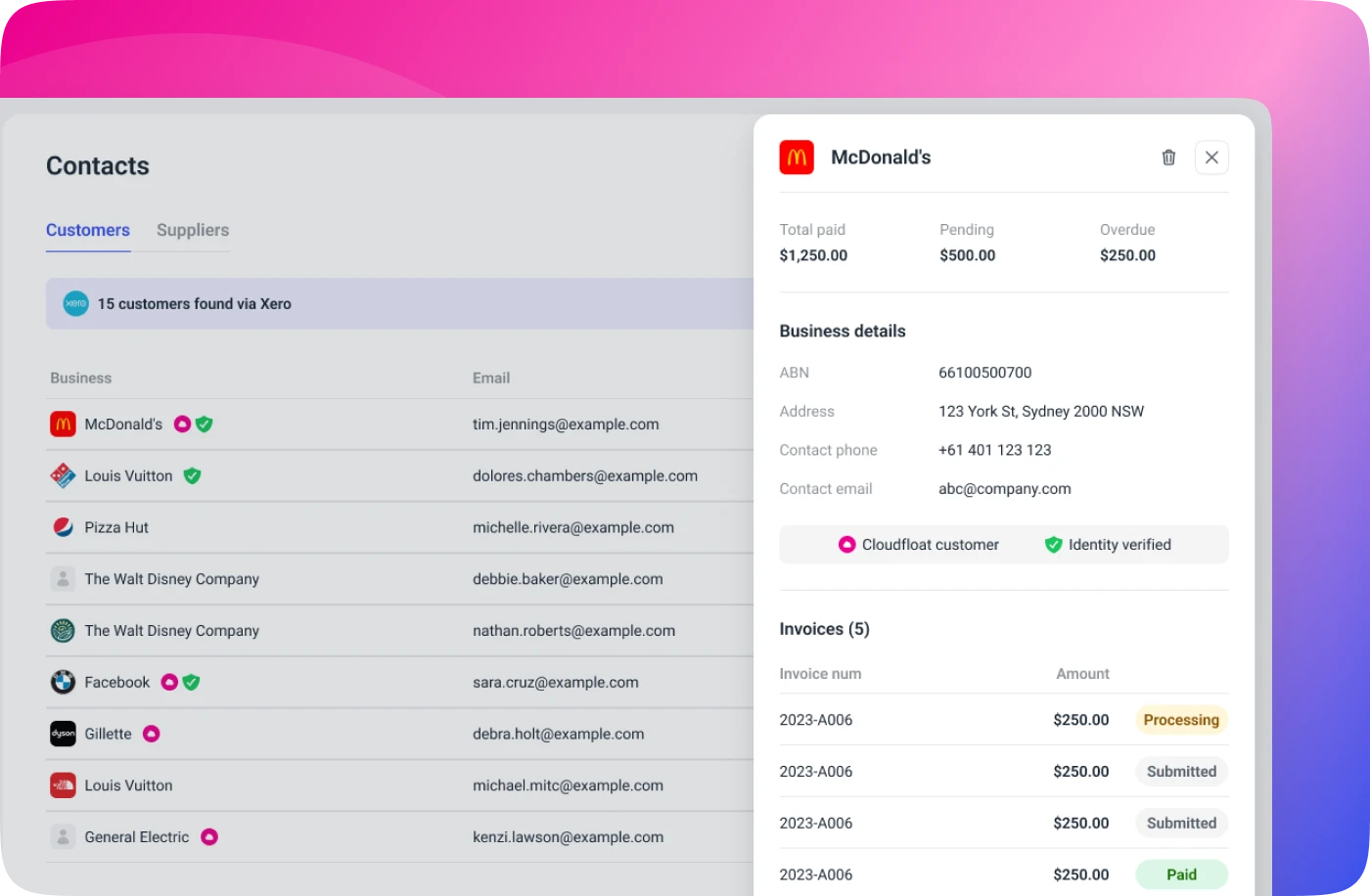Image resolution: width=1370 pixels, height=896 pixels.
Task: Click the BMW logo beside Facebook
Action: (62, 682)
